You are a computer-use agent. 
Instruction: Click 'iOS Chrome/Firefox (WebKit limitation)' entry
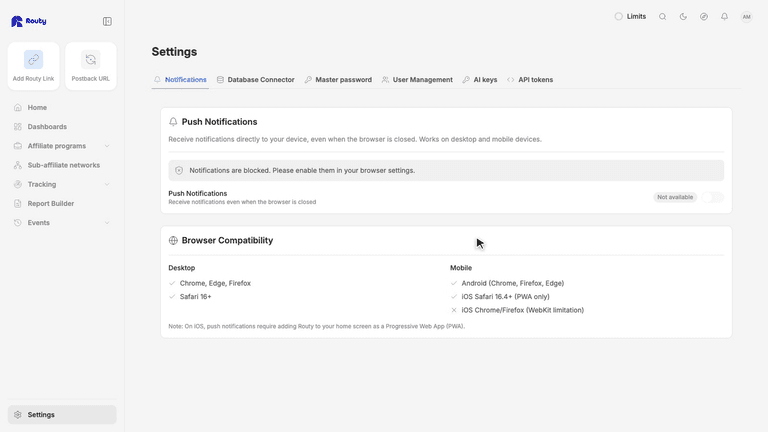pyautogui.click(x=522, y=310)
